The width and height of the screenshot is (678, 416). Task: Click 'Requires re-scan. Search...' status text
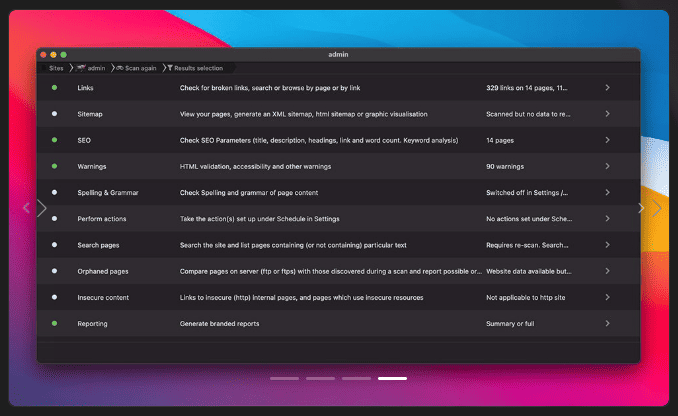point(527,245)
